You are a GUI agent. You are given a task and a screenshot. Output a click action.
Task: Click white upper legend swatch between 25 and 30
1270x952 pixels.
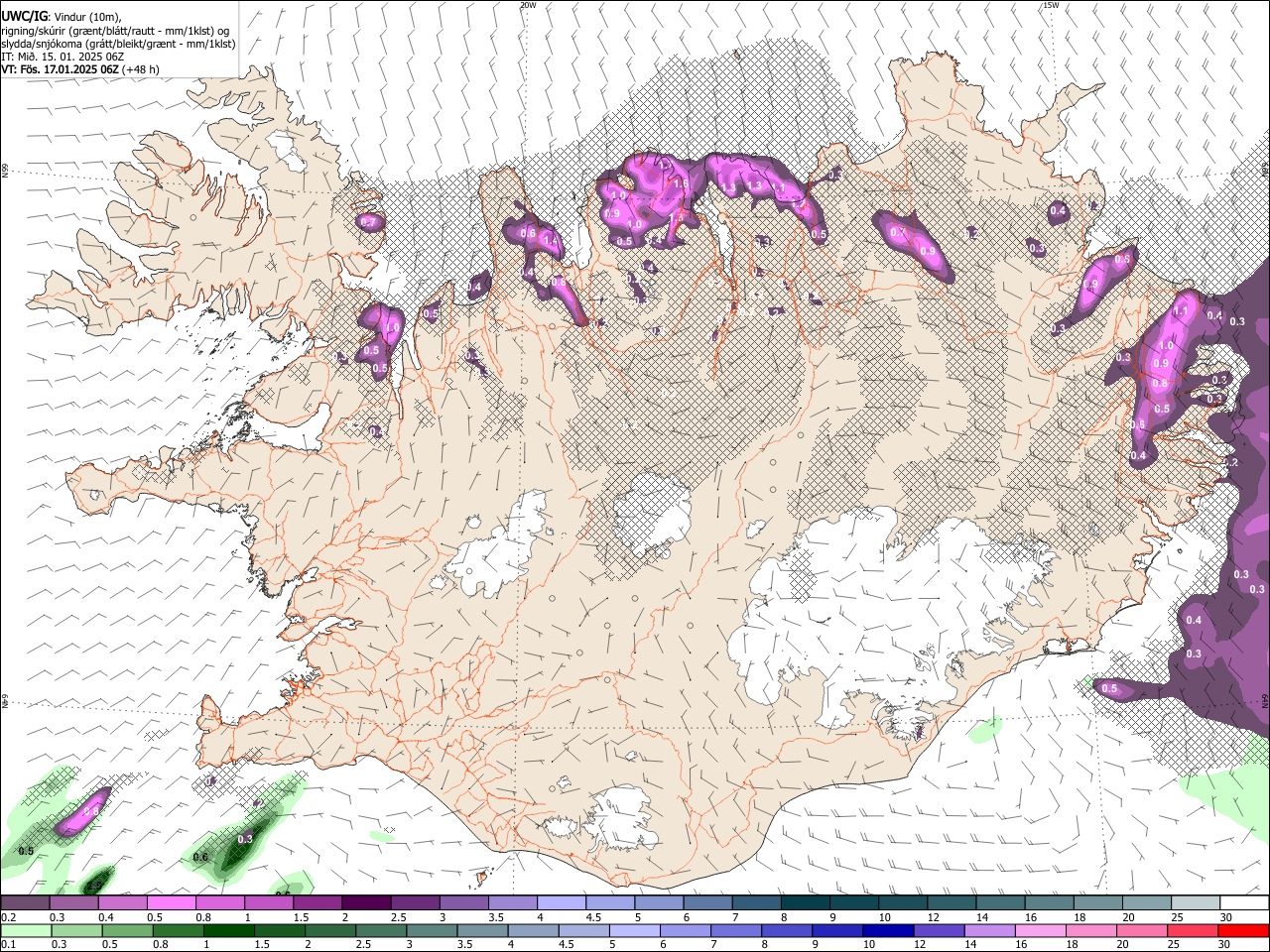pyautogui.click(x=1194, y=903)
